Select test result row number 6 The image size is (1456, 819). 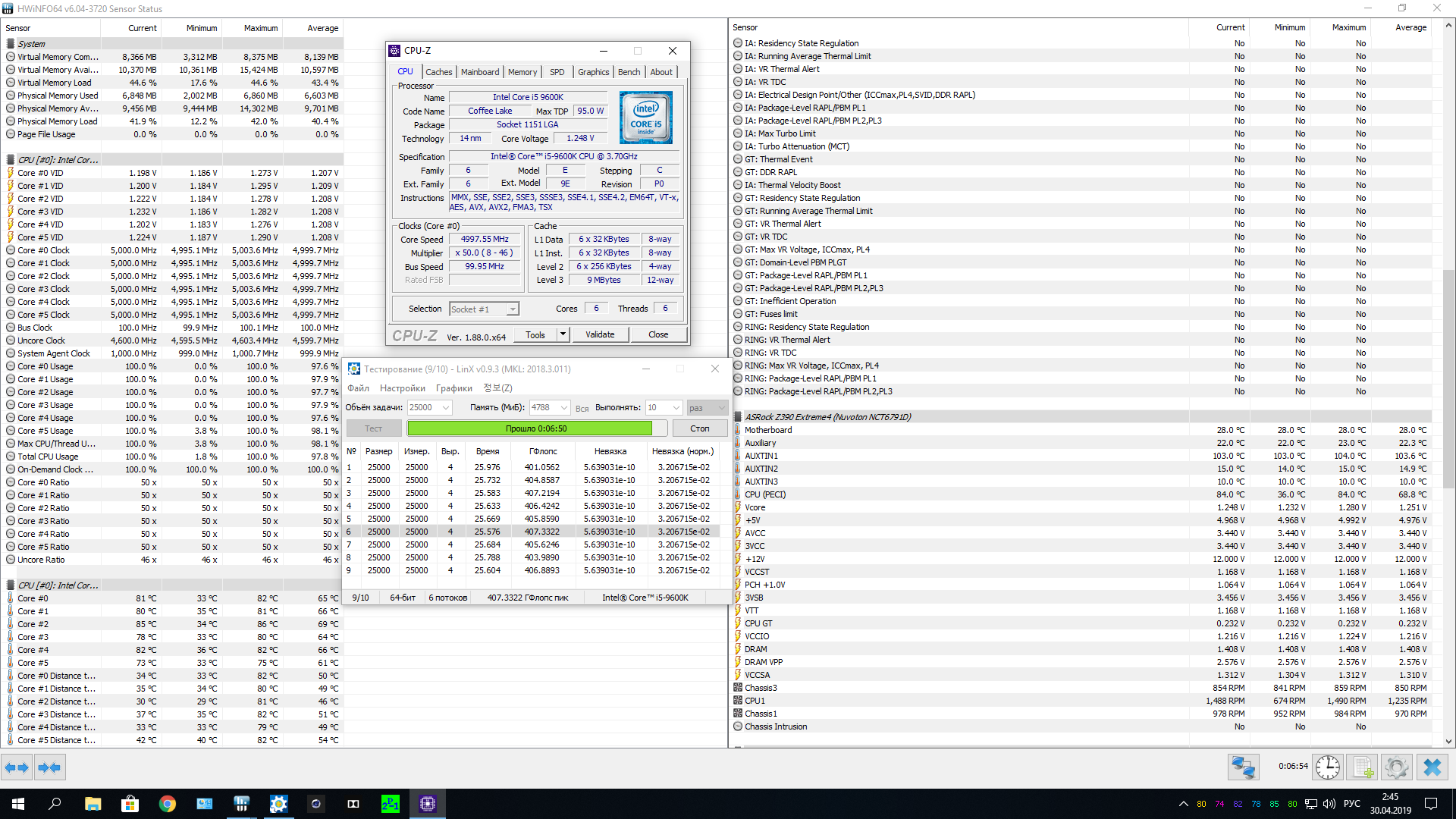531,532
